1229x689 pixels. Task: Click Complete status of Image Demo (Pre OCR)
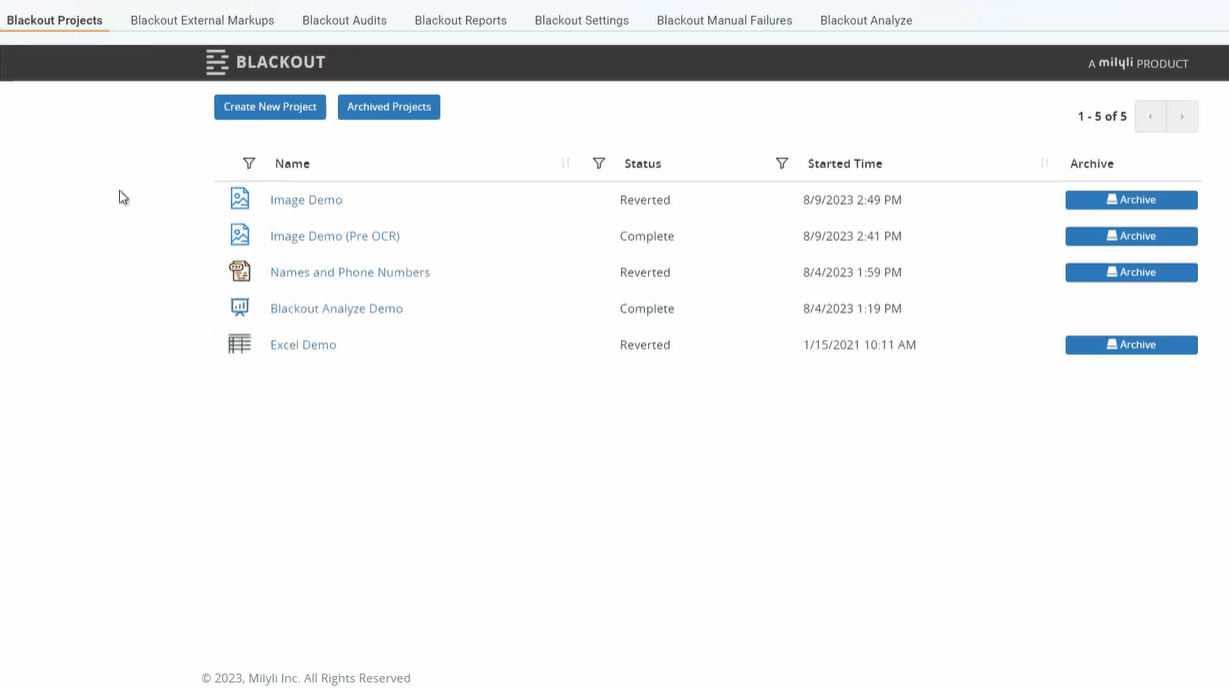coord(647,236)
